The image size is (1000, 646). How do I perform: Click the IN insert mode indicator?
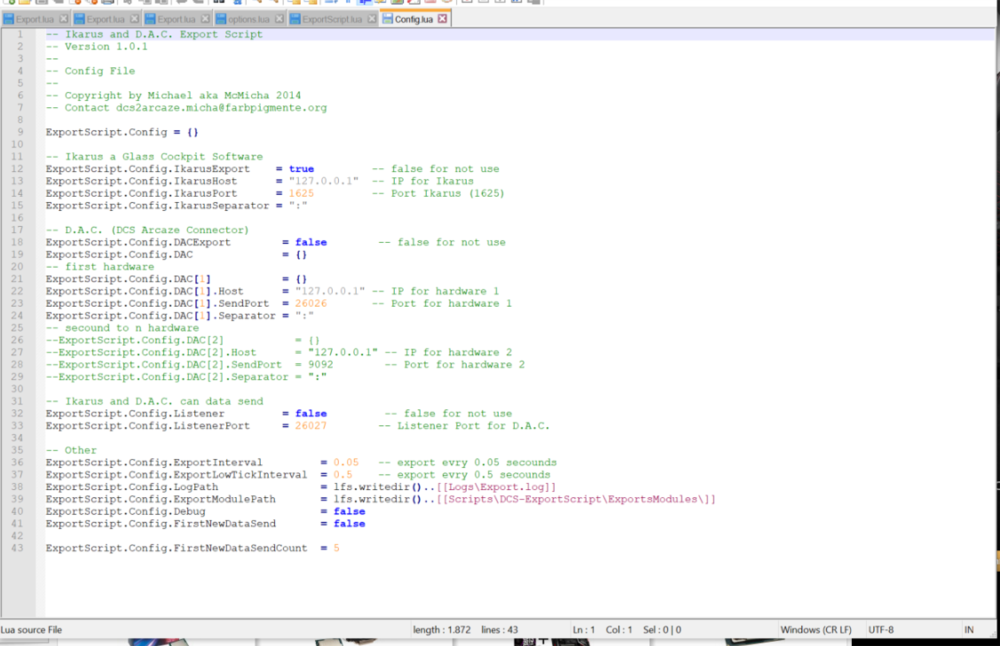pos(968,630)
